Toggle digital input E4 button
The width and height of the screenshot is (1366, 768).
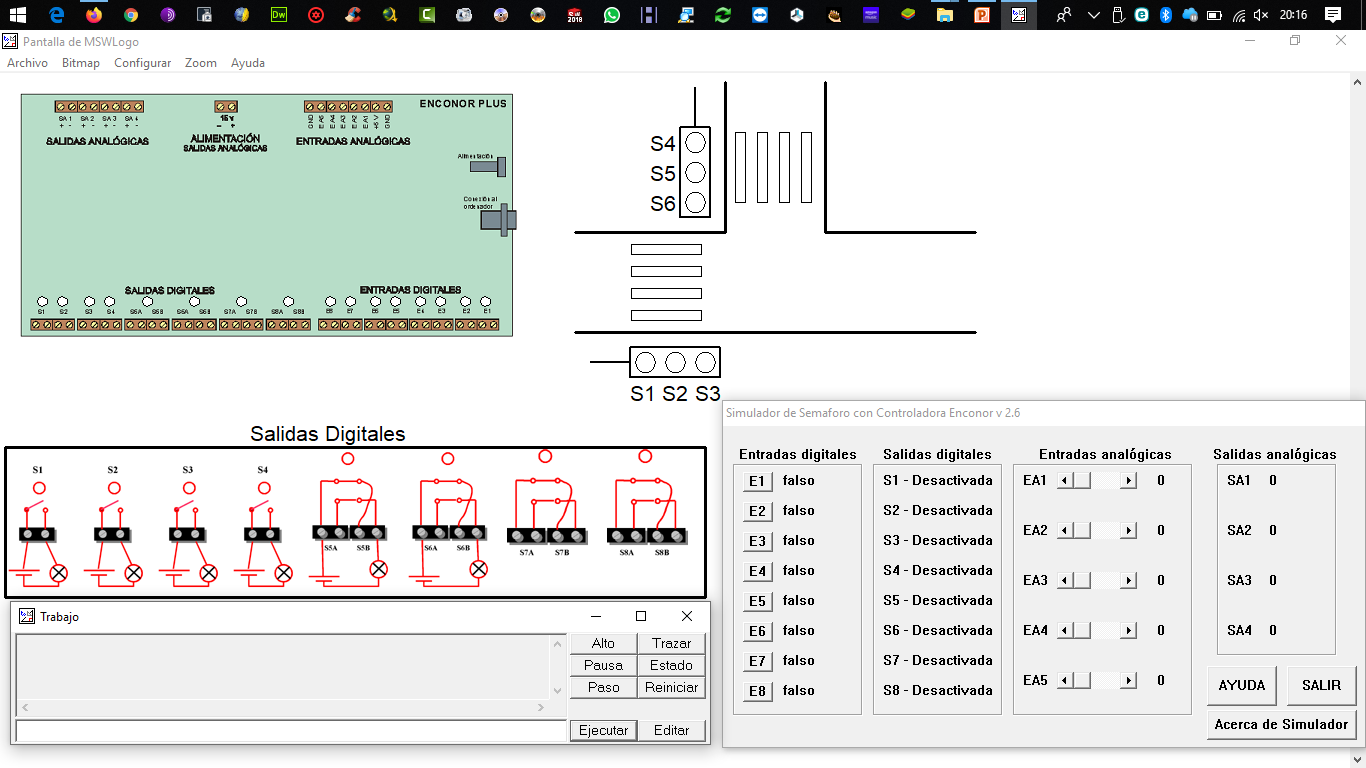click(757, 571)
